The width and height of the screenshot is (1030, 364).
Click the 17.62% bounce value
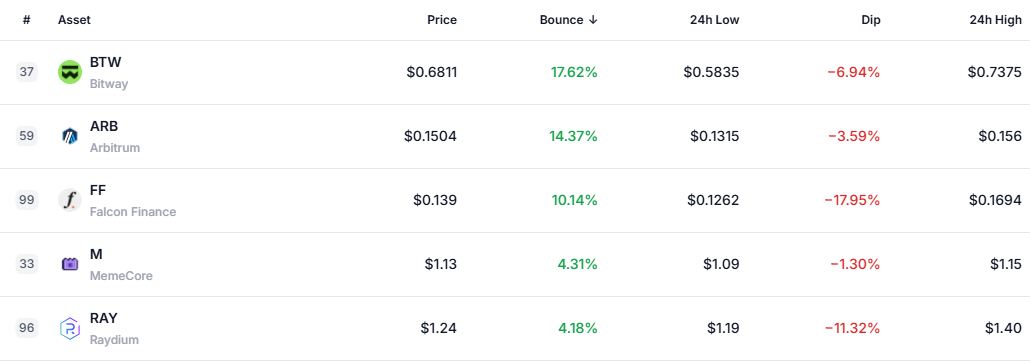point(574,72)
